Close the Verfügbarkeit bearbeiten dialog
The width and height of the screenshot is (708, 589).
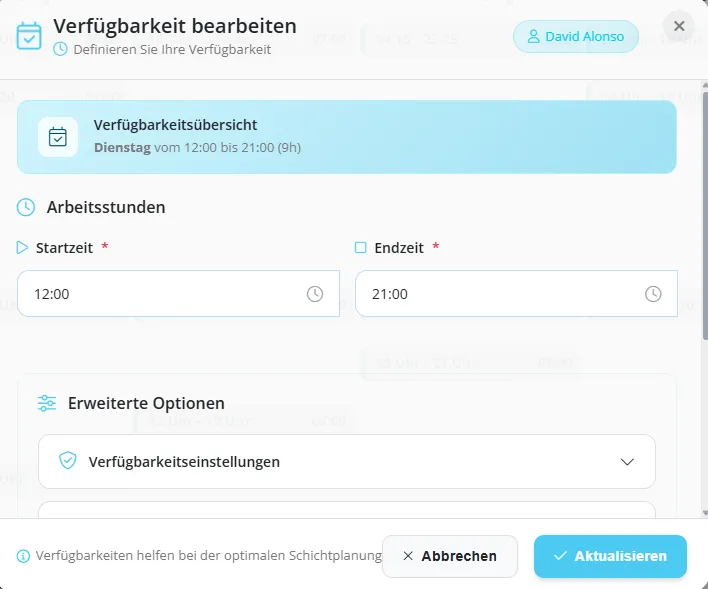tap(679, 26)
